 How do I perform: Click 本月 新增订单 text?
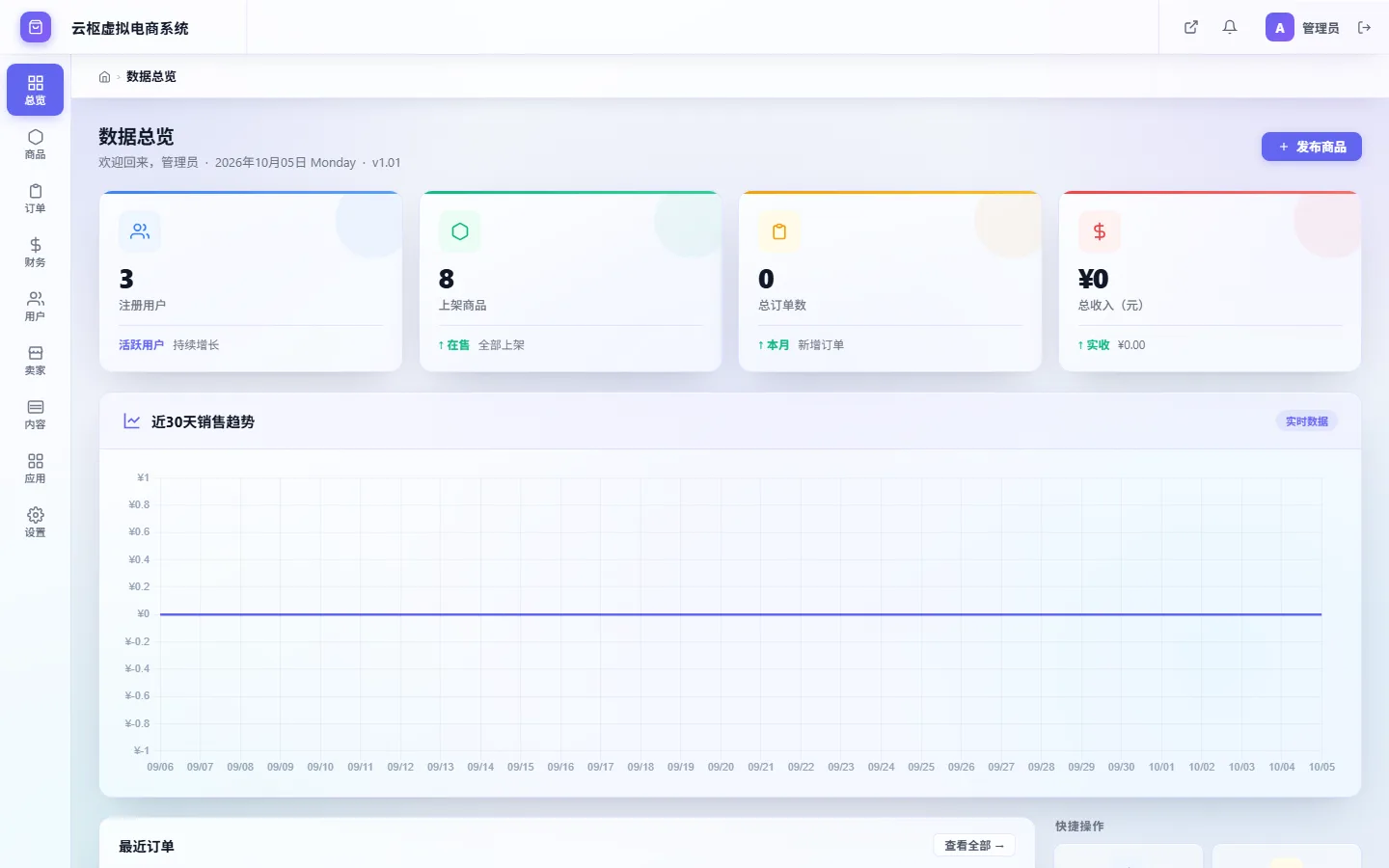pyautogui.click(x=801, y=345)
